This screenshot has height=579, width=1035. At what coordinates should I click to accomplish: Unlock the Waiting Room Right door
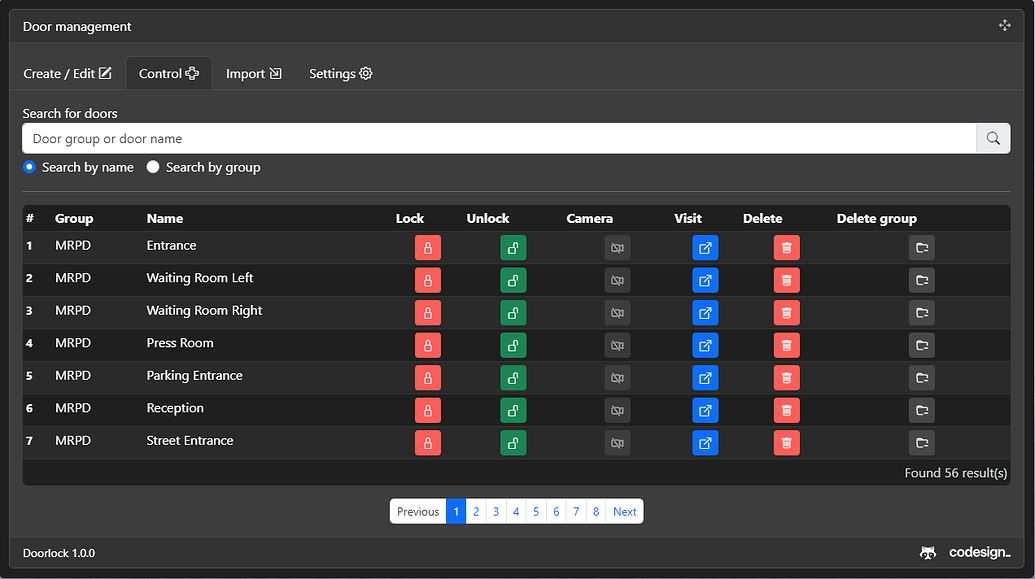[513, 312]
